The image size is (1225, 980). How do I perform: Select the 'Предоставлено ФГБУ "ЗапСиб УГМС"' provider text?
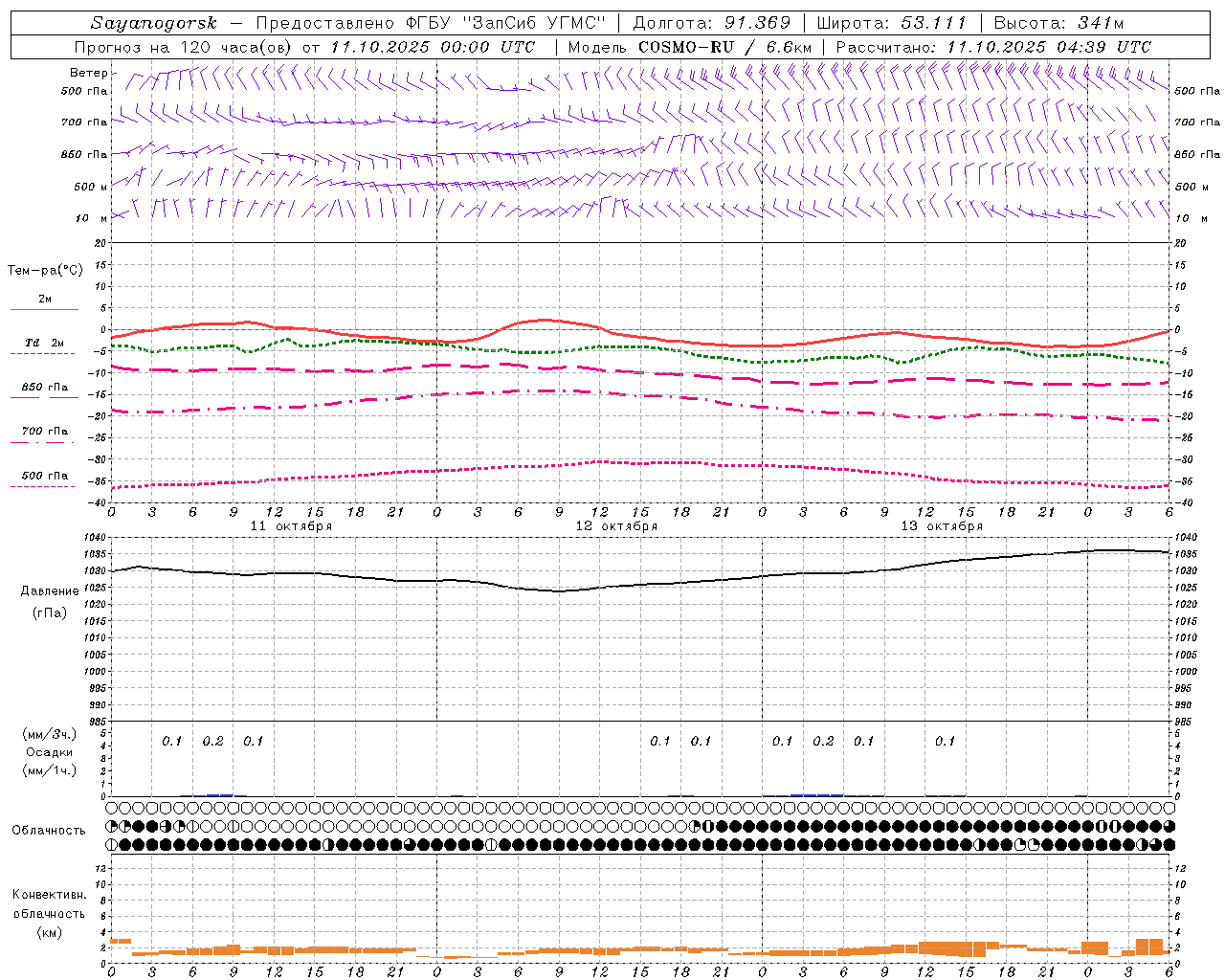point(432,23)
